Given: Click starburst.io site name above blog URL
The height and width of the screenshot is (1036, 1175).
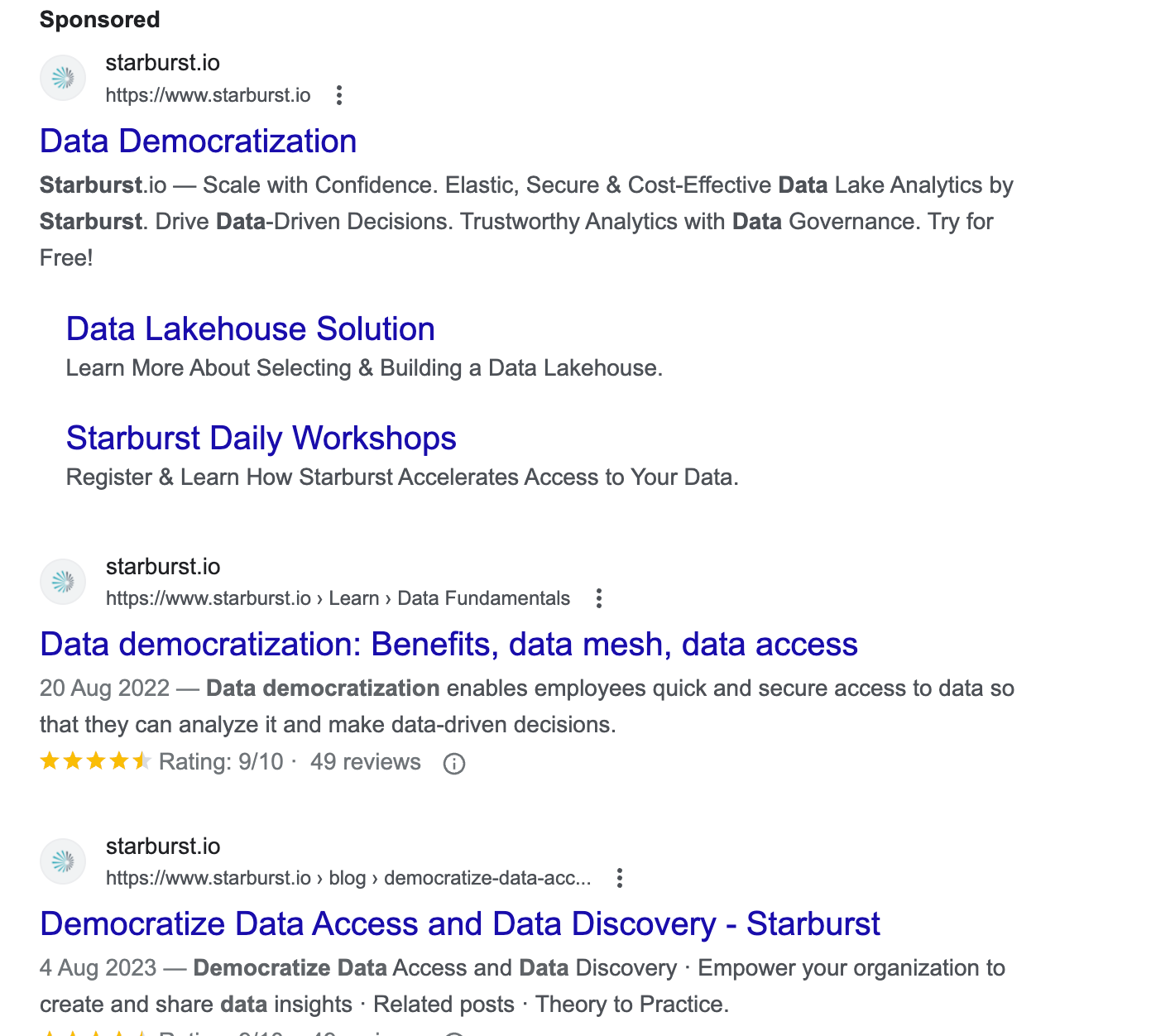Looking at the screenshot, I should pos(162,847).
